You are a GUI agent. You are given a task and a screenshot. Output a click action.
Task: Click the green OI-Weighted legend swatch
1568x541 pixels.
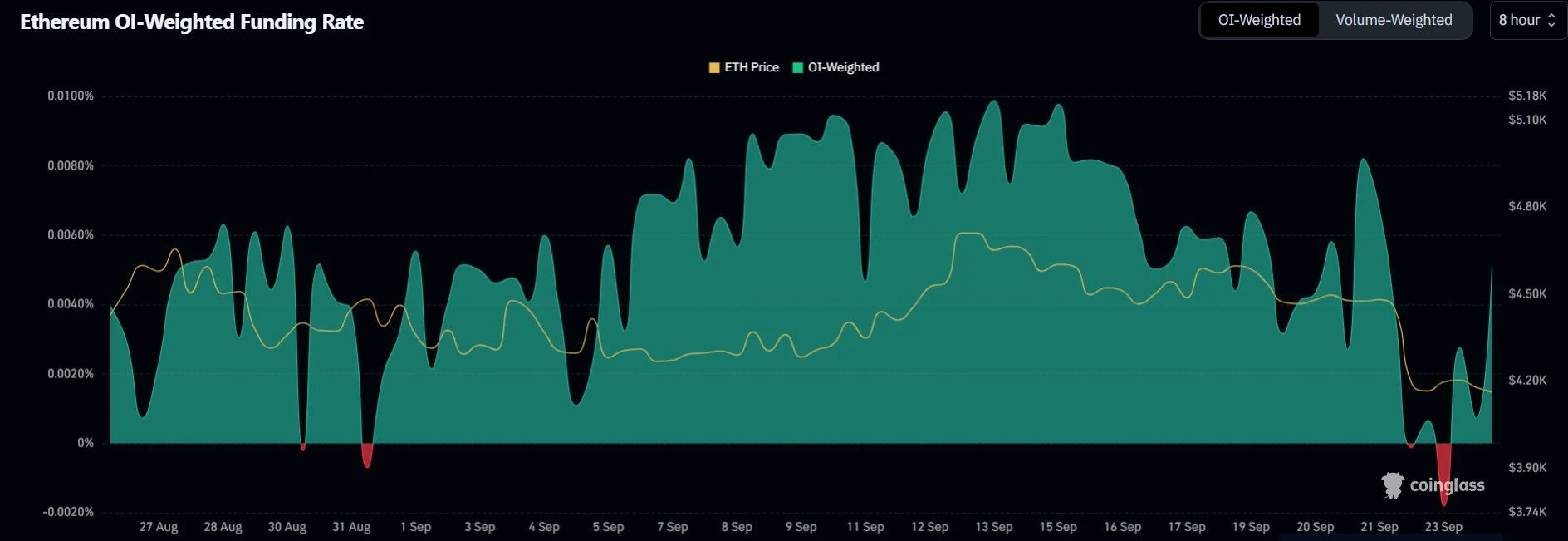tap(798, 67)
